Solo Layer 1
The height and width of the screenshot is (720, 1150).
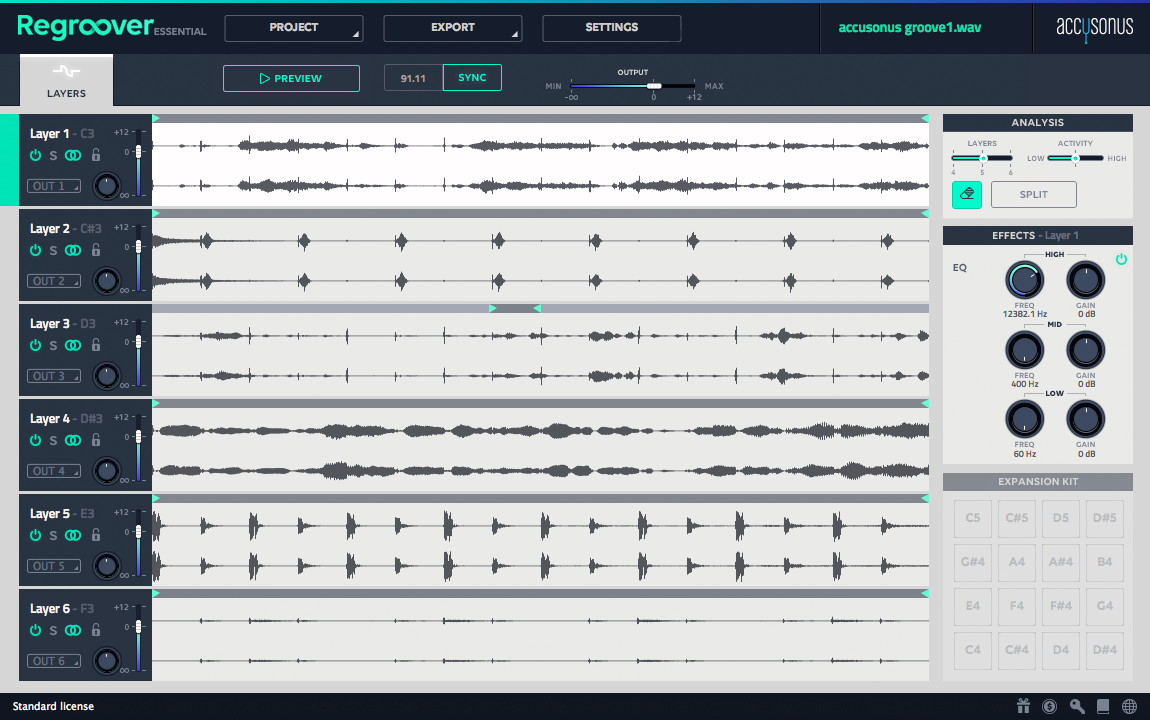(53, 155)
